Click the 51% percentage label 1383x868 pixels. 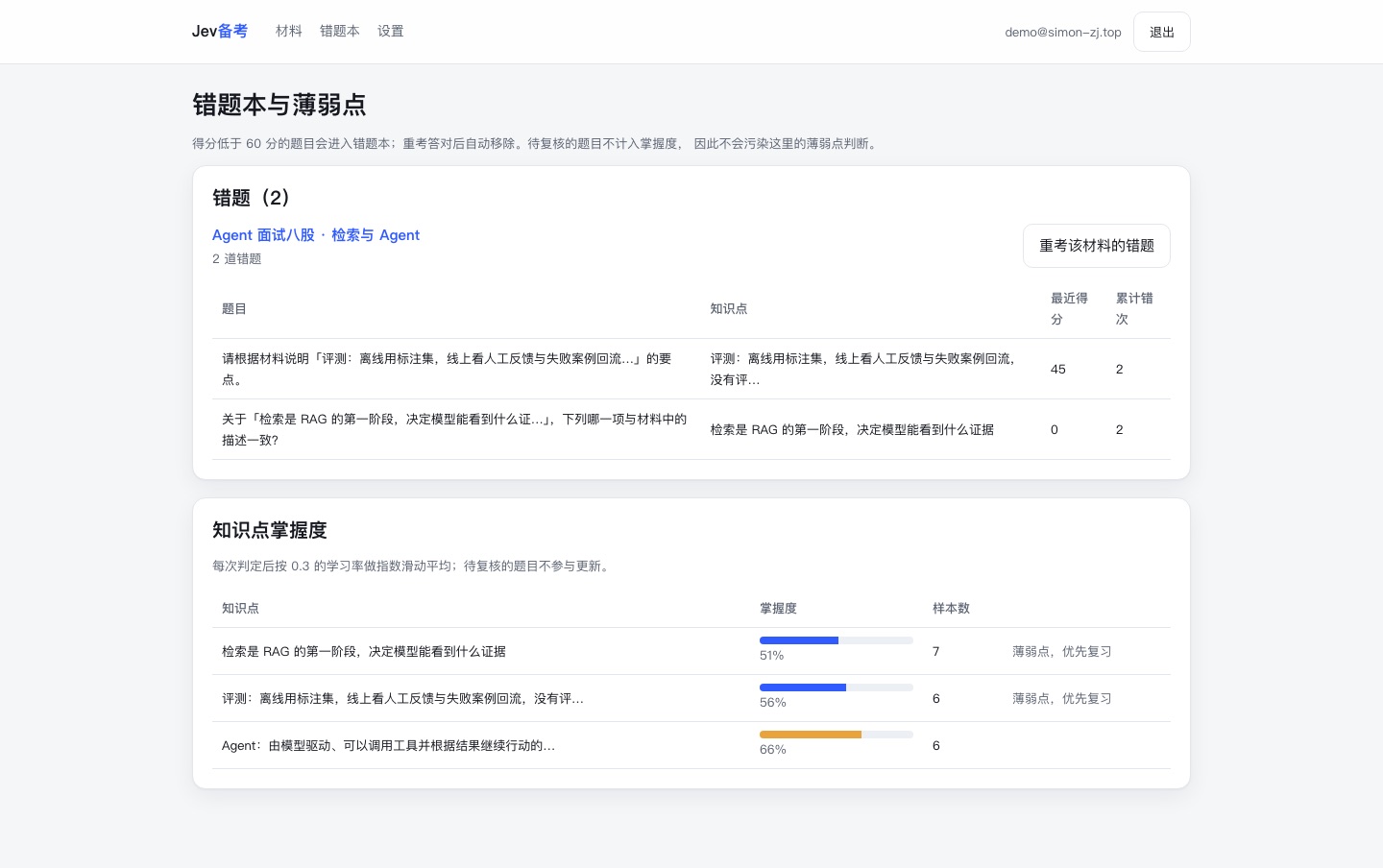click(771, 656)
